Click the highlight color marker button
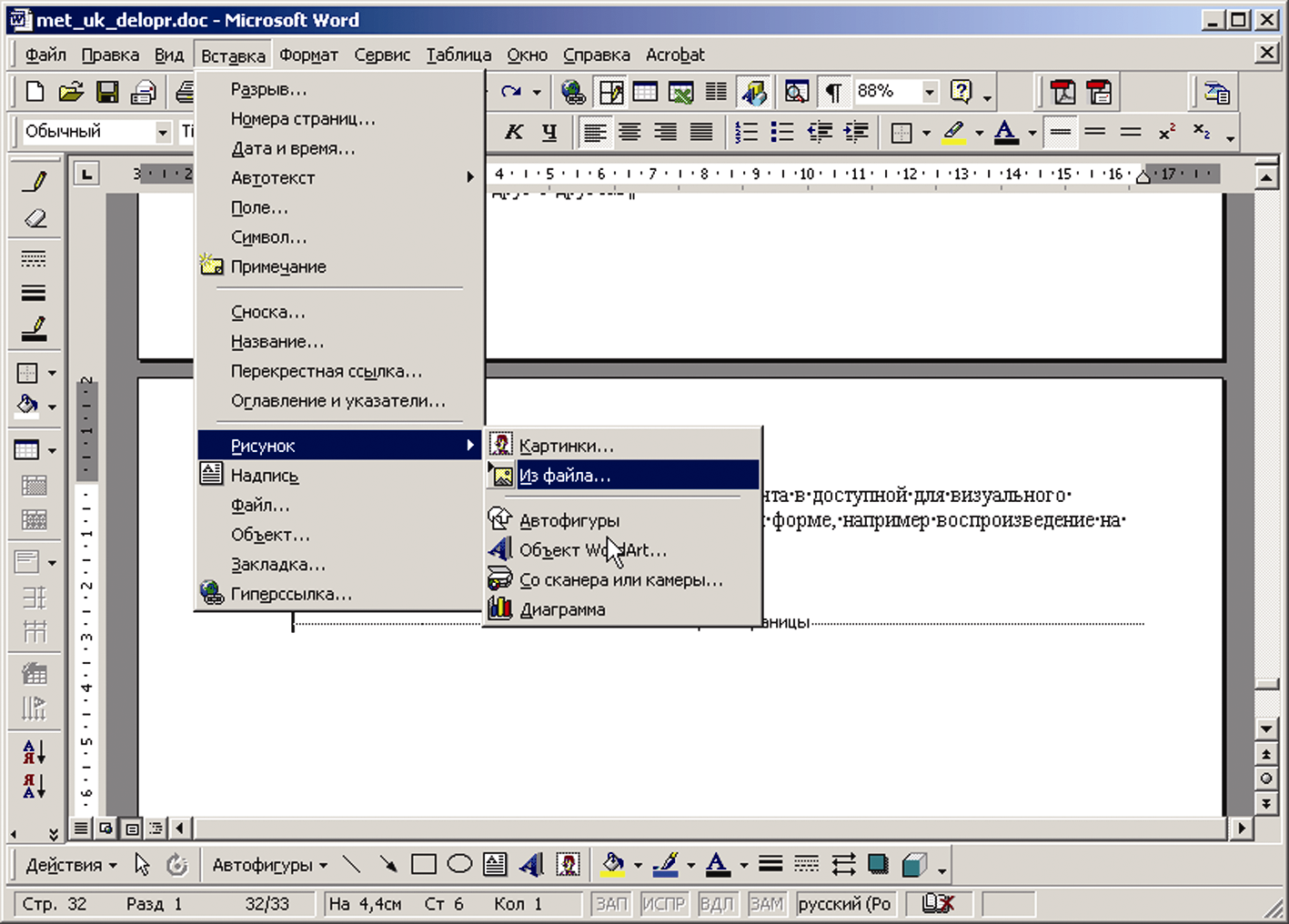 954,133
